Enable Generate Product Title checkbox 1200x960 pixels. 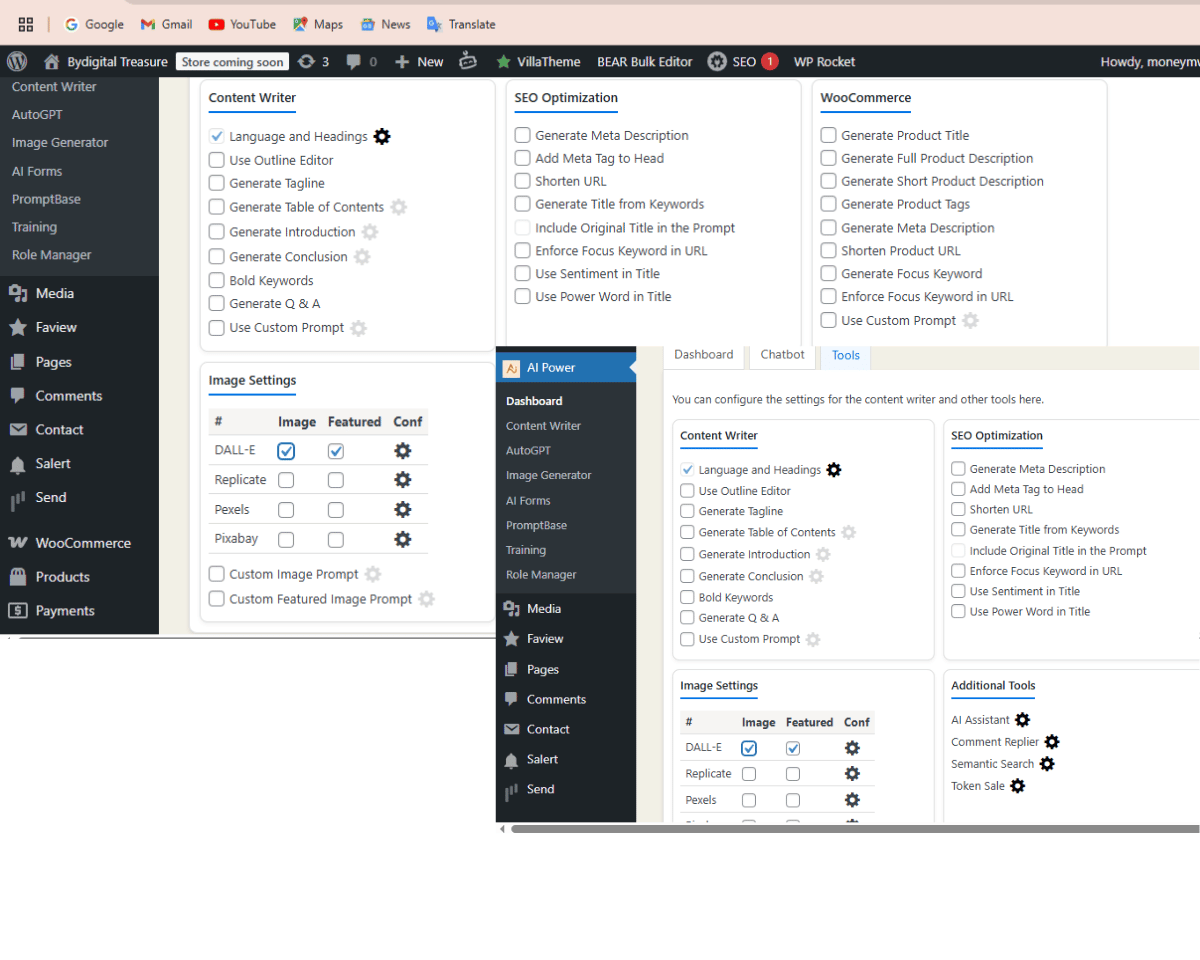pos(828,135)
